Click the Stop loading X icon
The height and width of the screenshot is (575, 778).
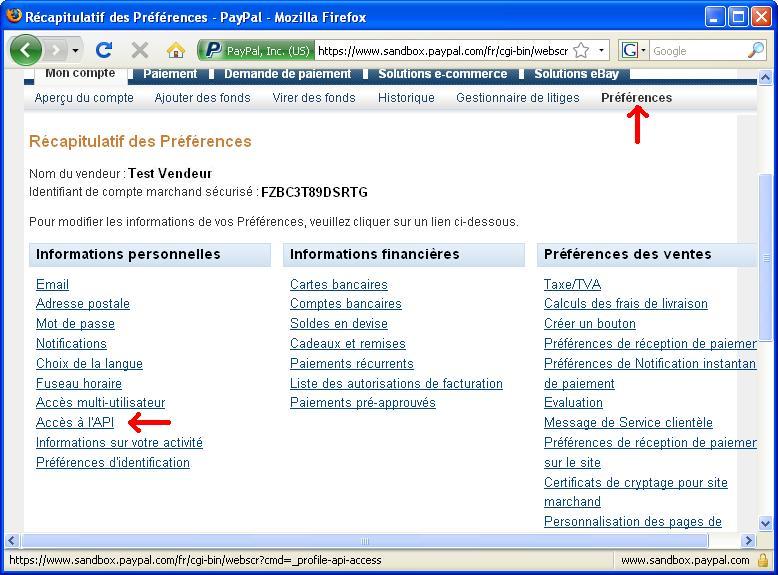pyautogui.click(x=140, y=50)
